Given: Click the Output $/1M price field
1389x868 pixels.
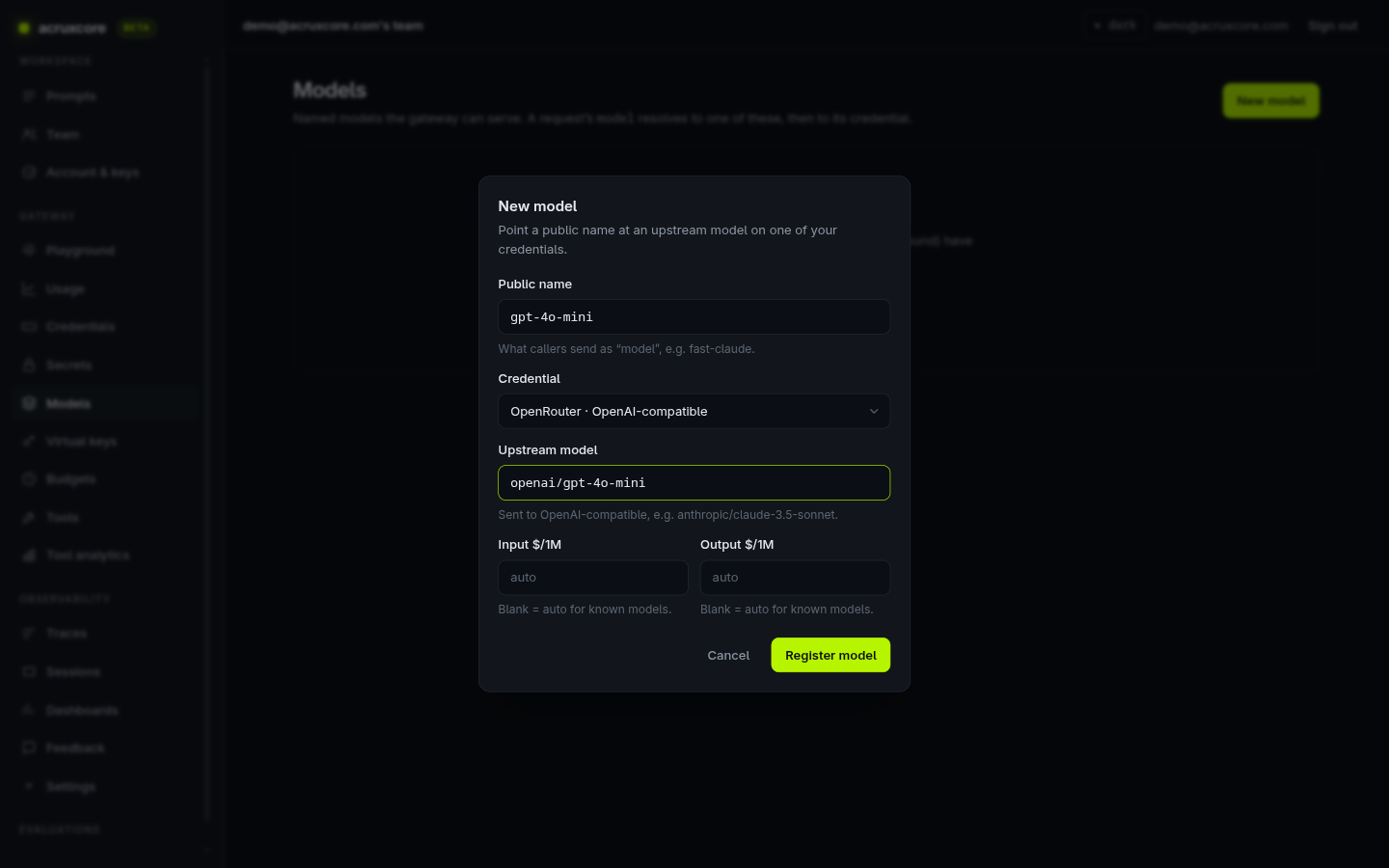Looking at the screenshot, I should [795, 577].
